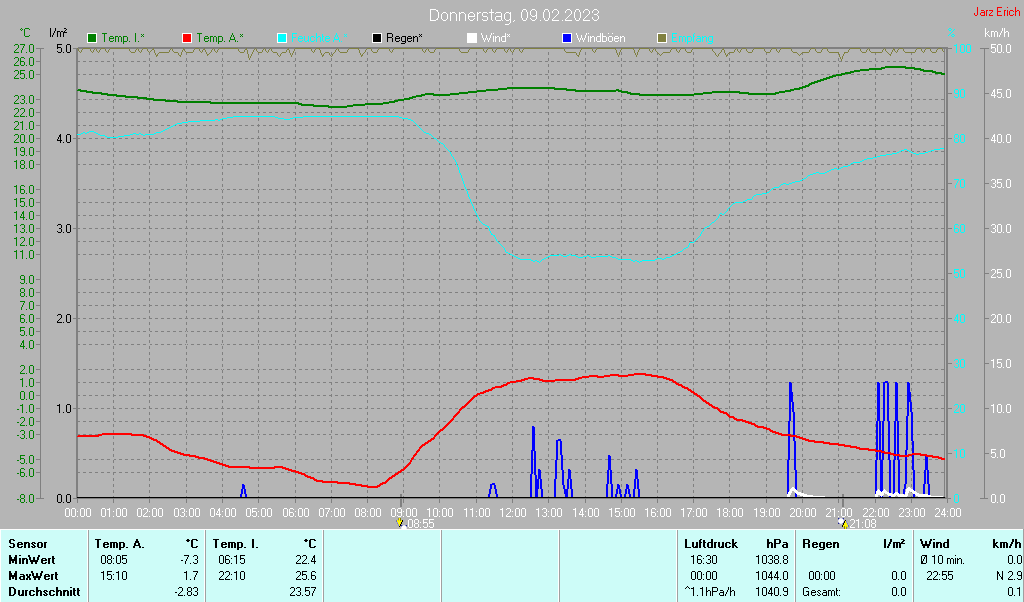This screenshot has width=1024, height=602.
Task: Select the Temp. I.* legend label
Action: [123, 39]
